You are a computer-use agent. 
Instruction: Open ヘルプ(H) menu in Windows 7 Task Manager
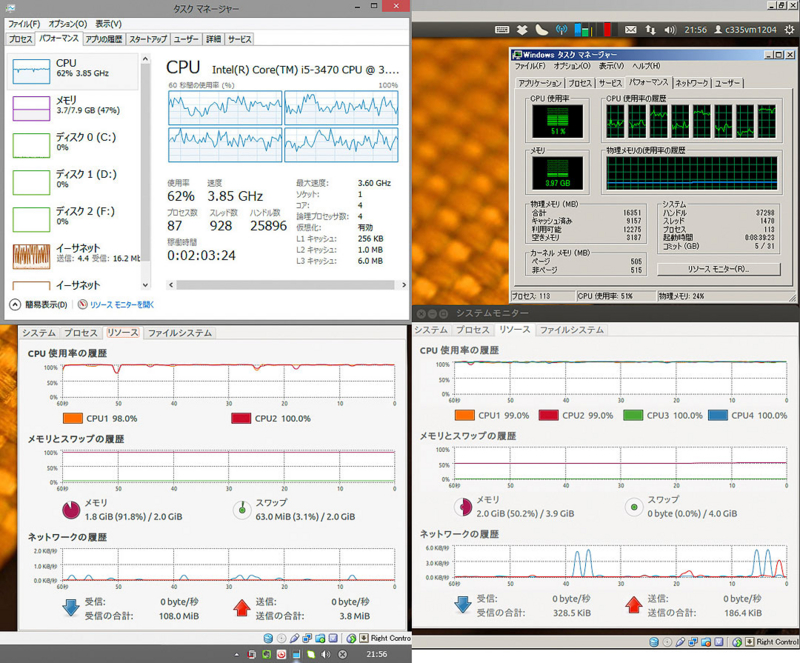[646, 66]
